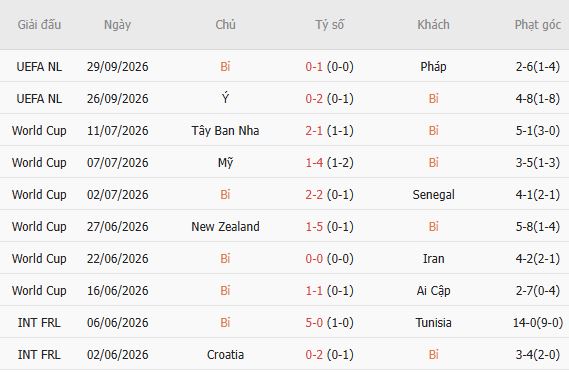Open the 1-5 score versus New Zealand
Image resolution: width=569 pixels, height=373 pixels.
click(314, 227)
